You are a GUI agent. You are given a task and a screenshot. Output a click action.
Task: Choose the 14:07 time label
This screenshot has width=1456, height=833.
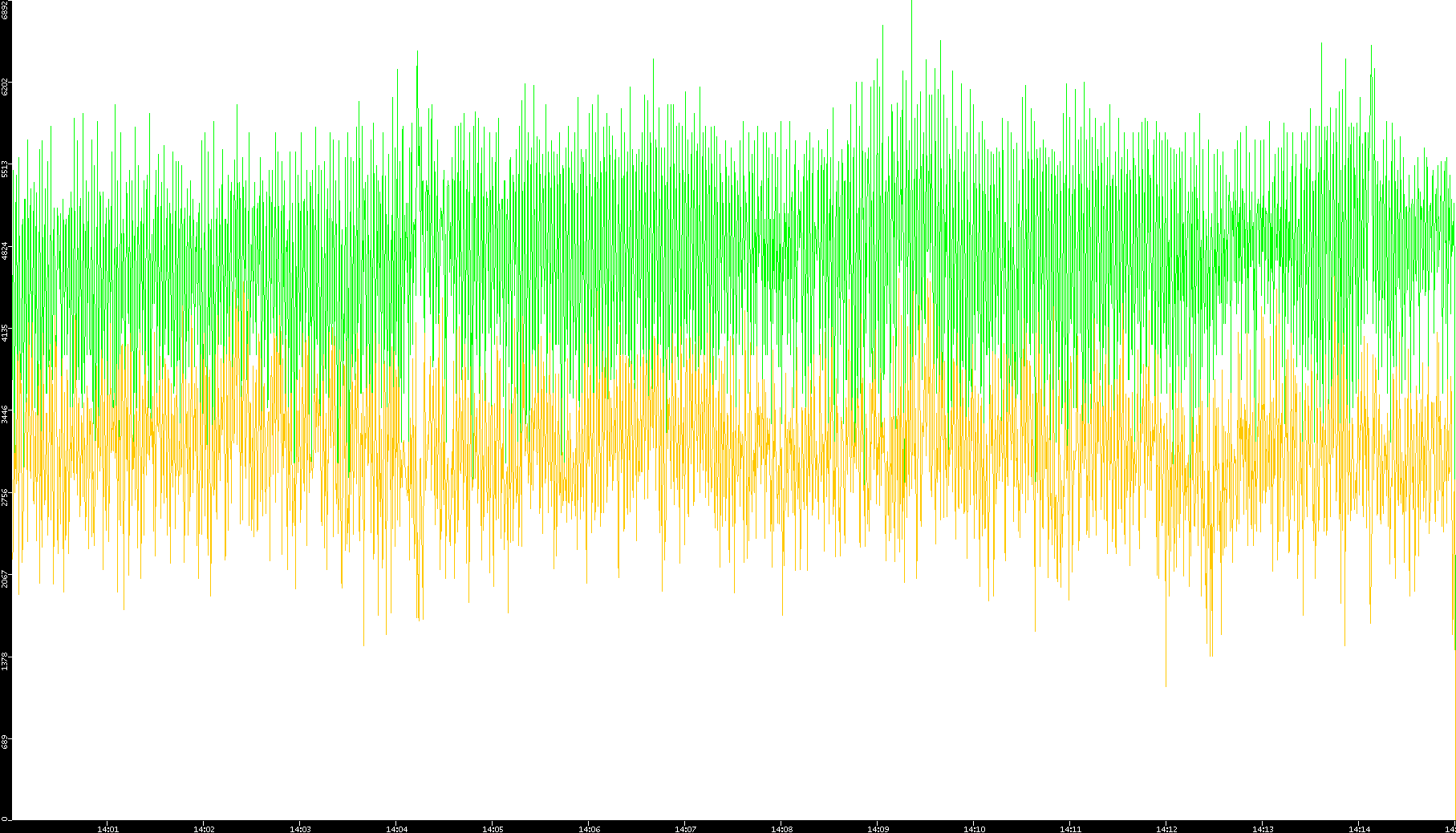[685, 829]
